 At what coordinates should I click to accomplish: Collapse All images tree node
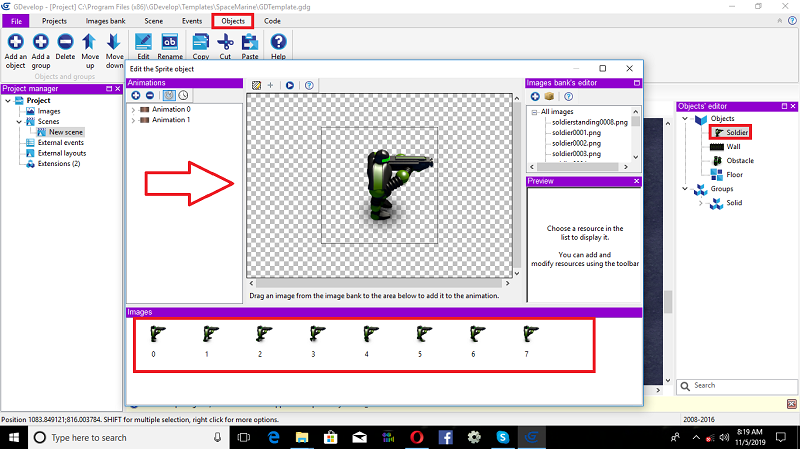click(534, 112)
